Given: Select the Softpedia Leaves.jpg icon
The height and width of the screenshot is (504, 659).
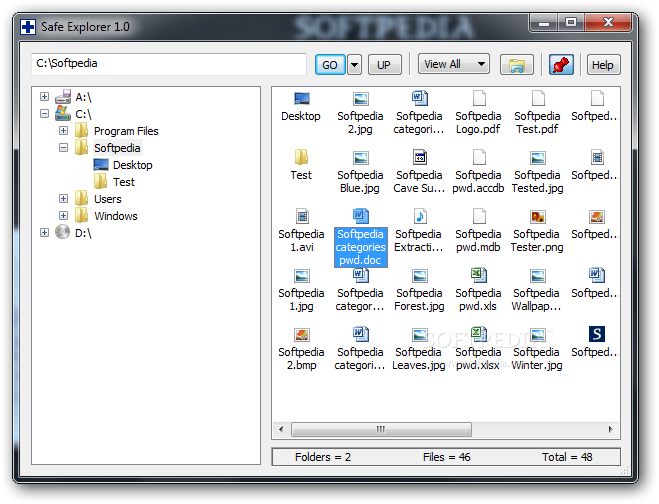Looking at the screenshot, I should pos(420,335).
